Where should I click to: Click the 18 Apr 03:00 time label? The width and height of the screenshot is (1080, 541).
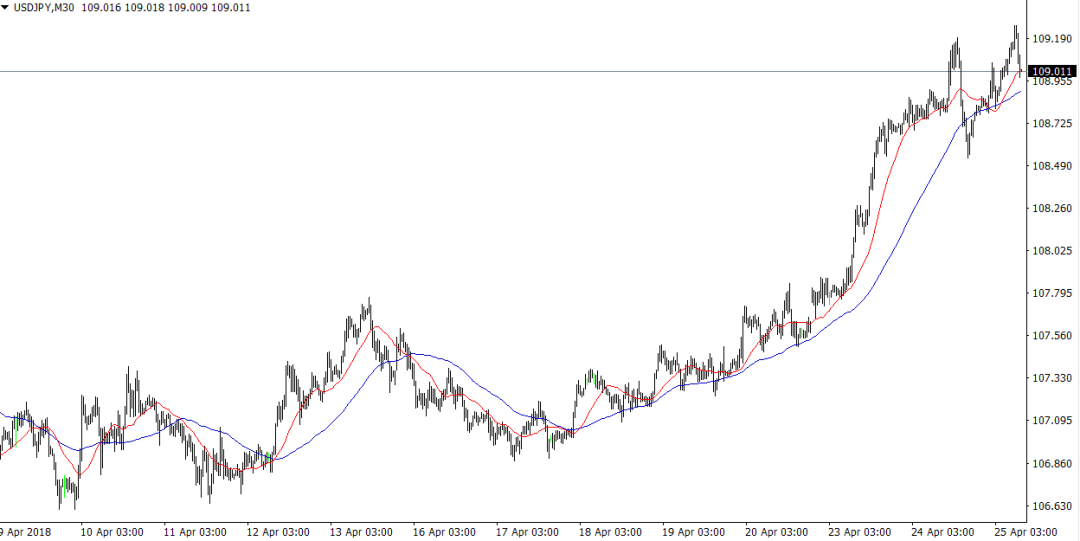[x=610, y=532]
